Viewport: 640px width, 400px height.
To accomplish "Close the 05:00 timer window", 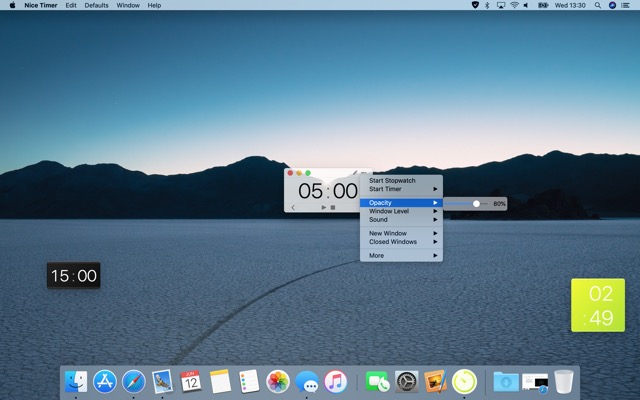I will click(x=290, y=173).
